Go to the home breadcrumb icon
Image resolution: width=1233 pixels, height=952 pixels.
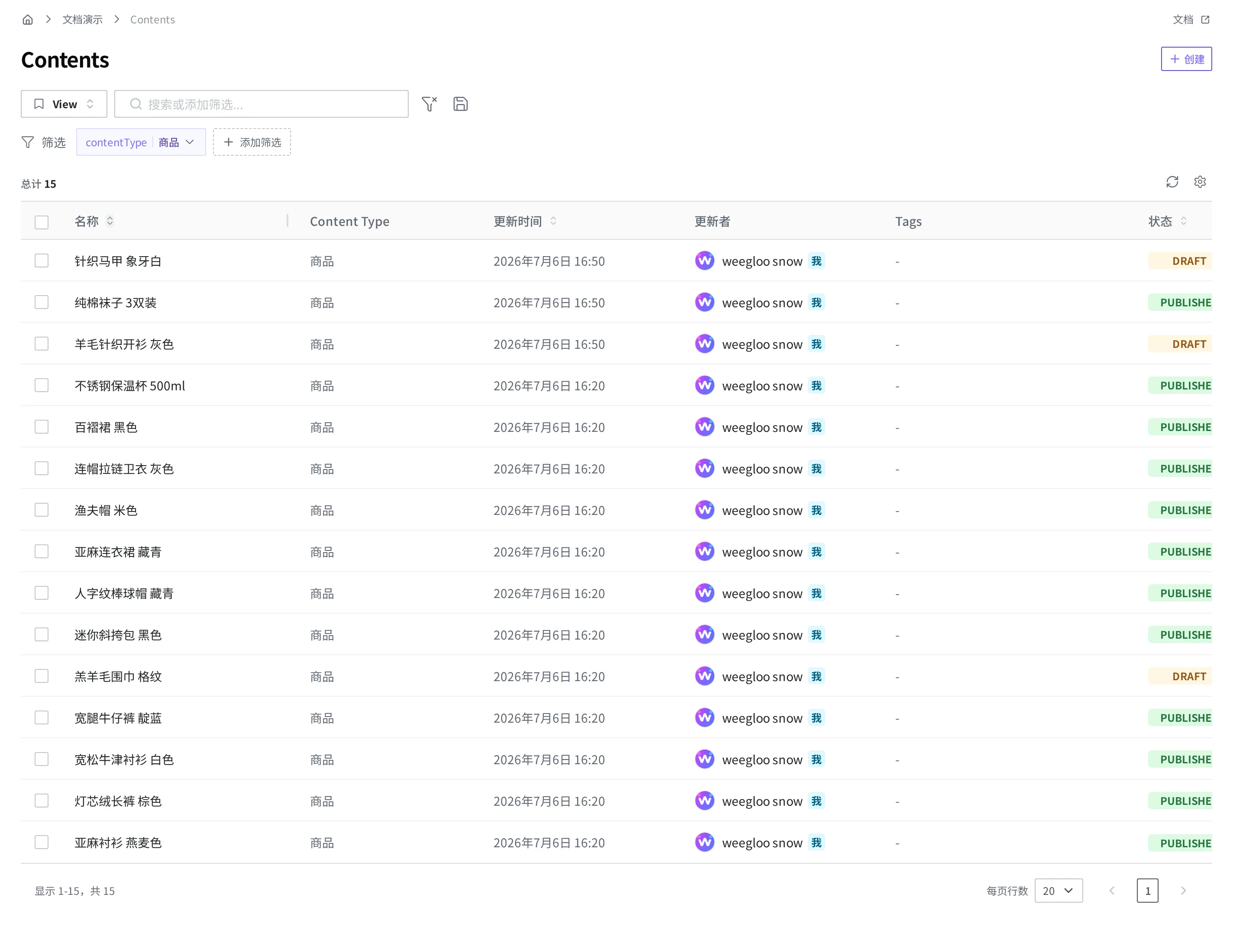pos(28,20)
